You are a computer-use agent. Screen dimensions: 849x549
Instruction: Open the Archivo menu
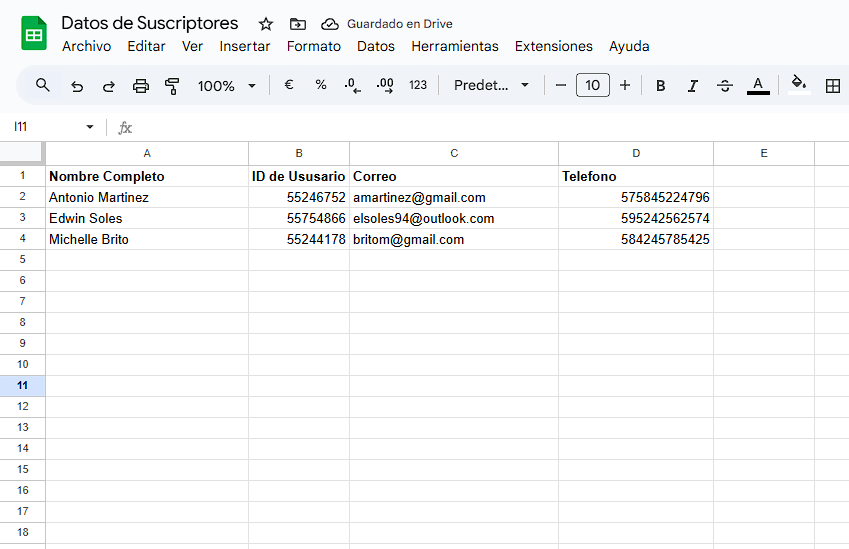pyautogui.click(x=87, y=47)
